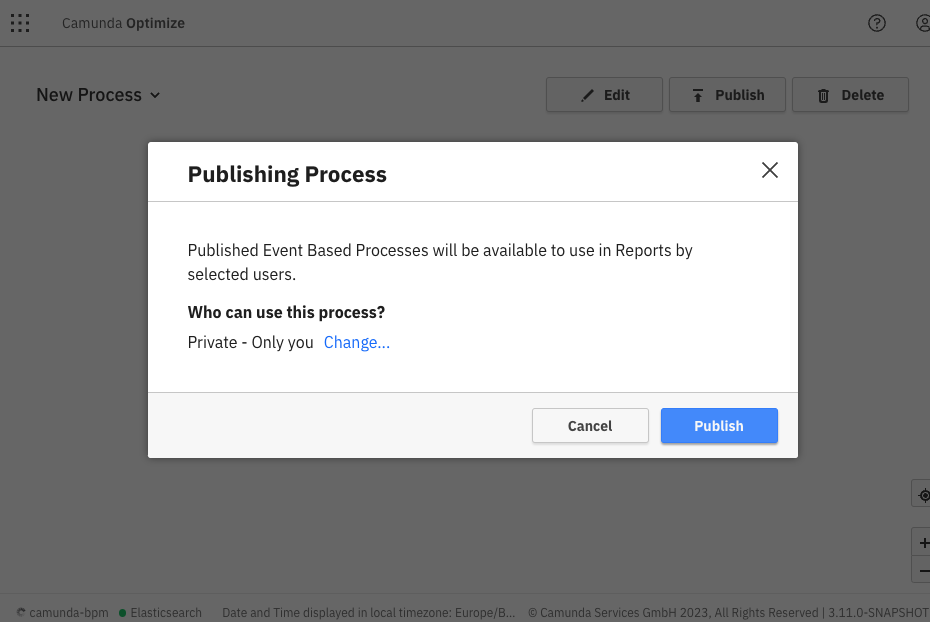The image size is (930, 622).
Task: Click the Elasticsearch connection status indicator
Action: 160,612
